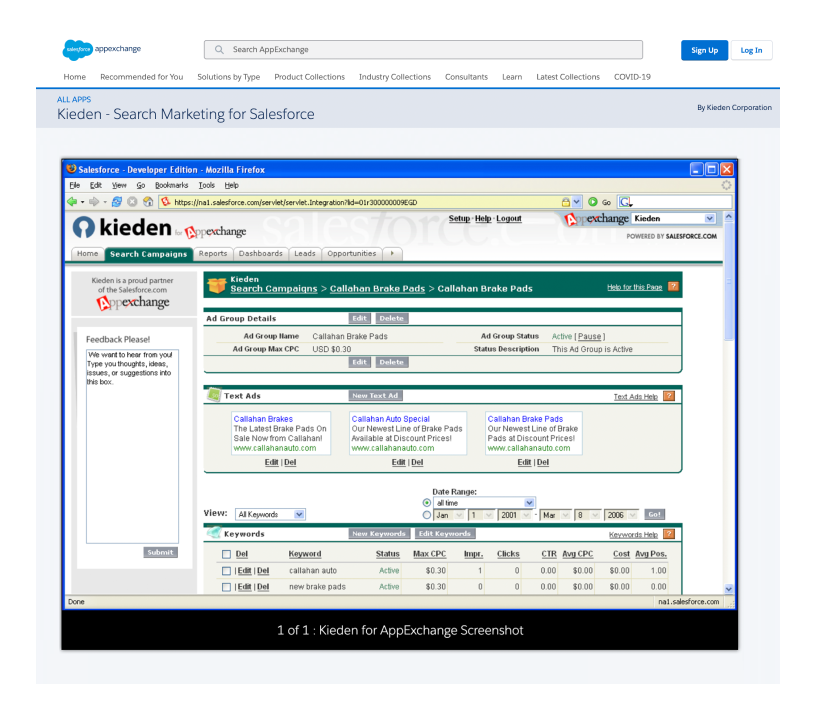Click the New Keywords button

click(379, 534)
